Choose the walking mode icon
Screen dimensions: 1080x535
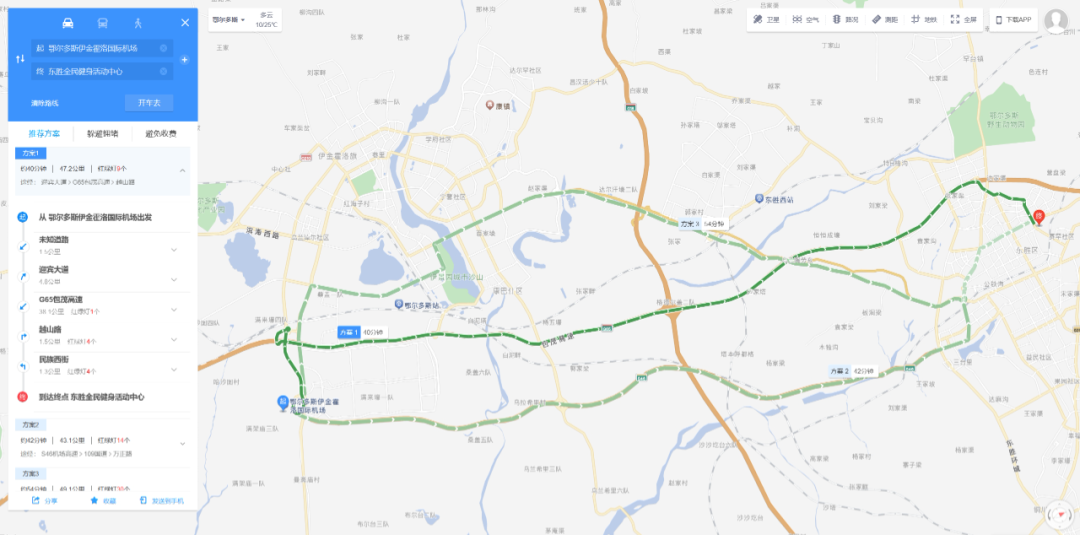tap(138, 23)
